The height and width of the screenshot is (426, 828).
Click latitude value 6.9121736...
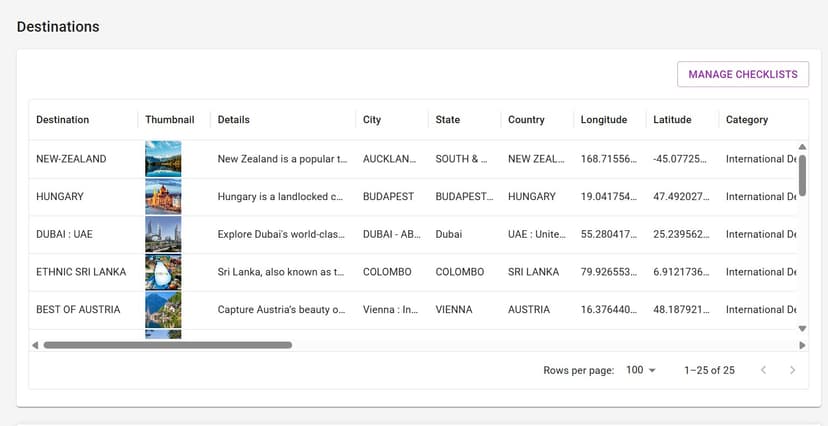click(x=681, y=272)
